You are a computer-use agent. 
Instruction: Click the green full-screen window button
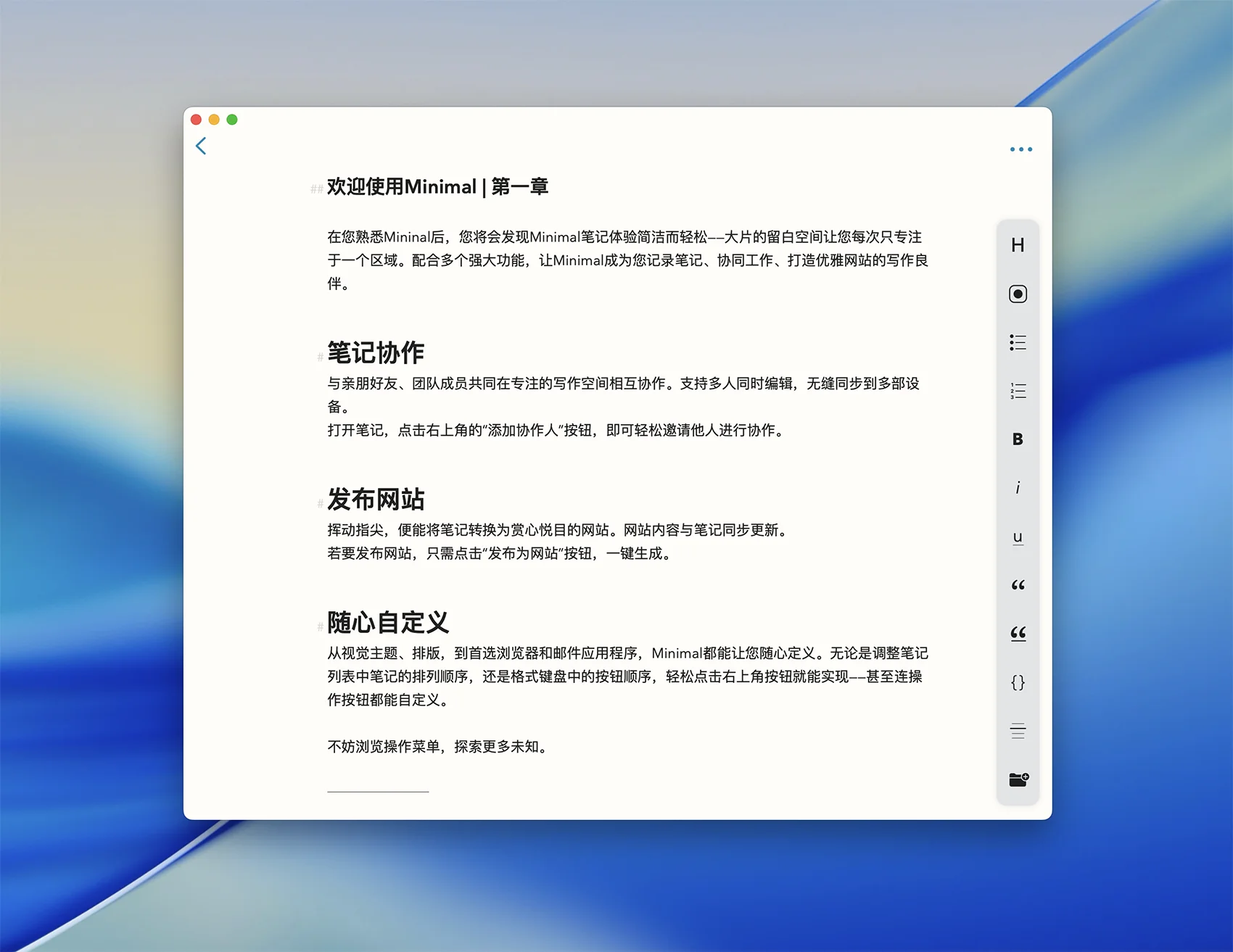pos(232,120)
